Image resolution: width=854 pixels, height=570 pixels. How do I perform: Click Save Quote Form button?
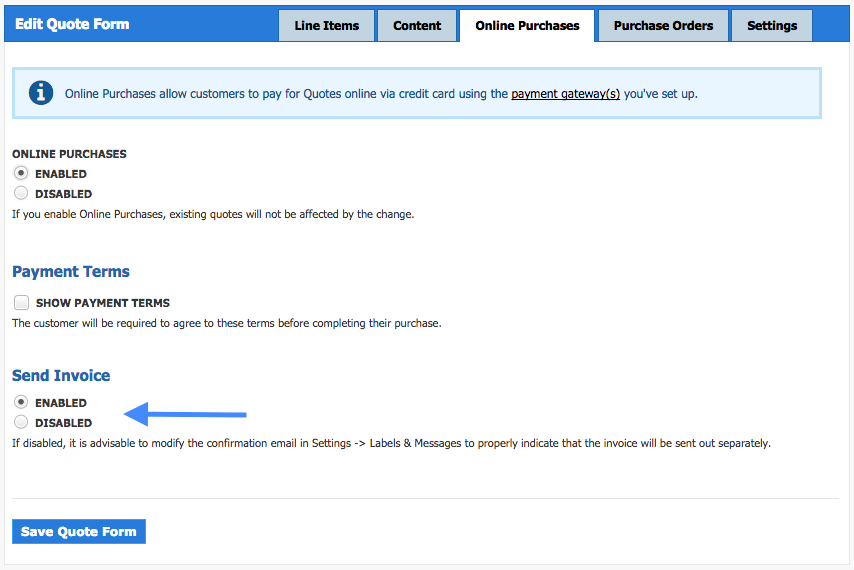(79, 531)
